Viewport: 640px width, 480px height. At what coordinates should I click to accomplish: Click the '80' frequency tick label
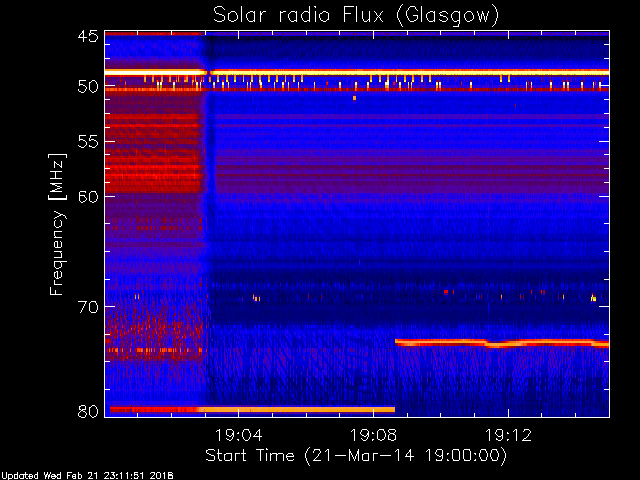88,411
